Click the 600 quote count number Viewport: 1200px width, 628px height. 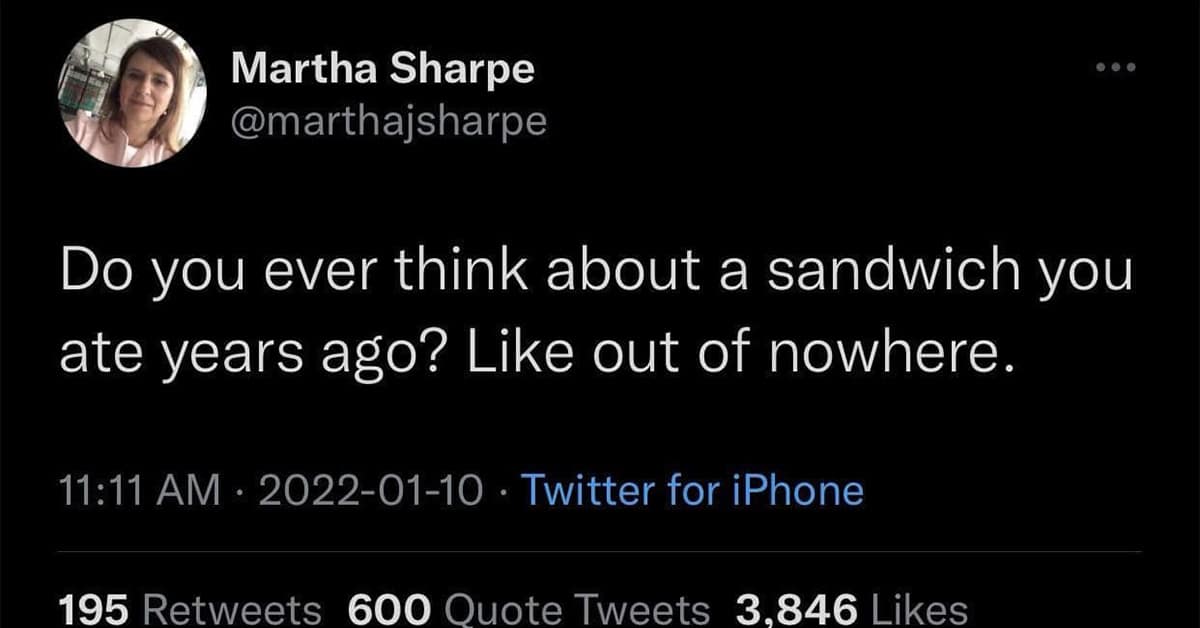tap(388, 610)
